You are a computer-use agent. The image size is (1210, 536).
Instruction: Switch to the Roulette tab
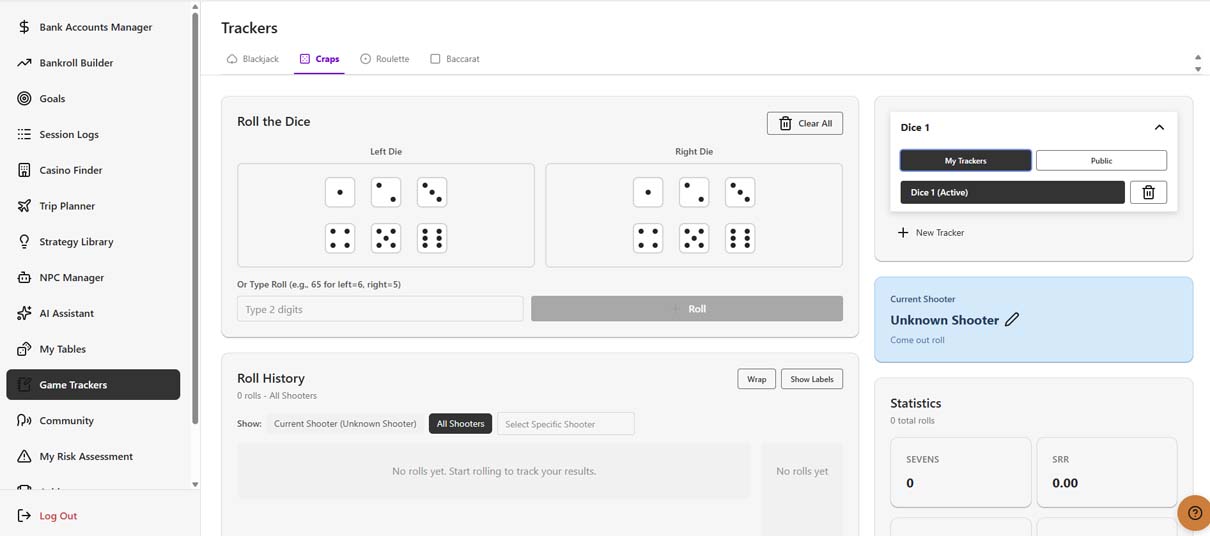[385, 59]
